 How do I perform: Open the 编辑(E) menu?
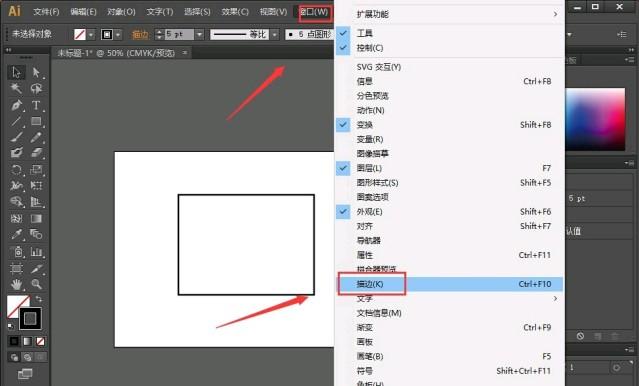pos(83,12)
